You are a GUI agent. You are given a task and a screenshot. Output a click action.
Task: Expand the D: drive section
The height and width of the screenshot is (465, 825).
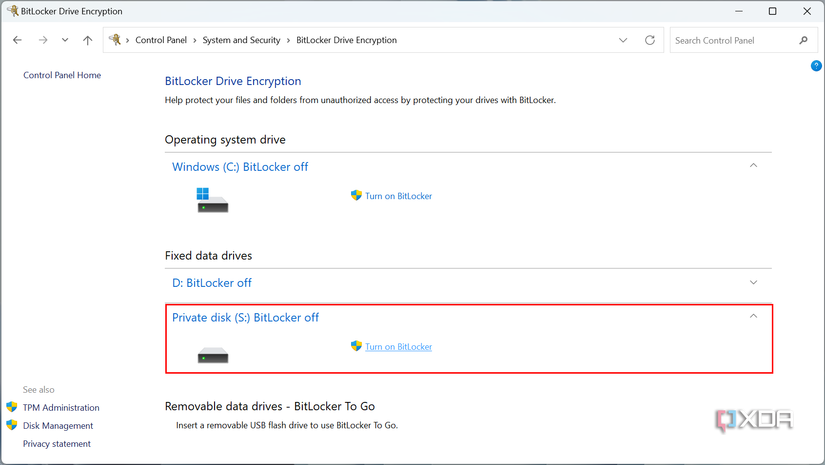(753, 282)
